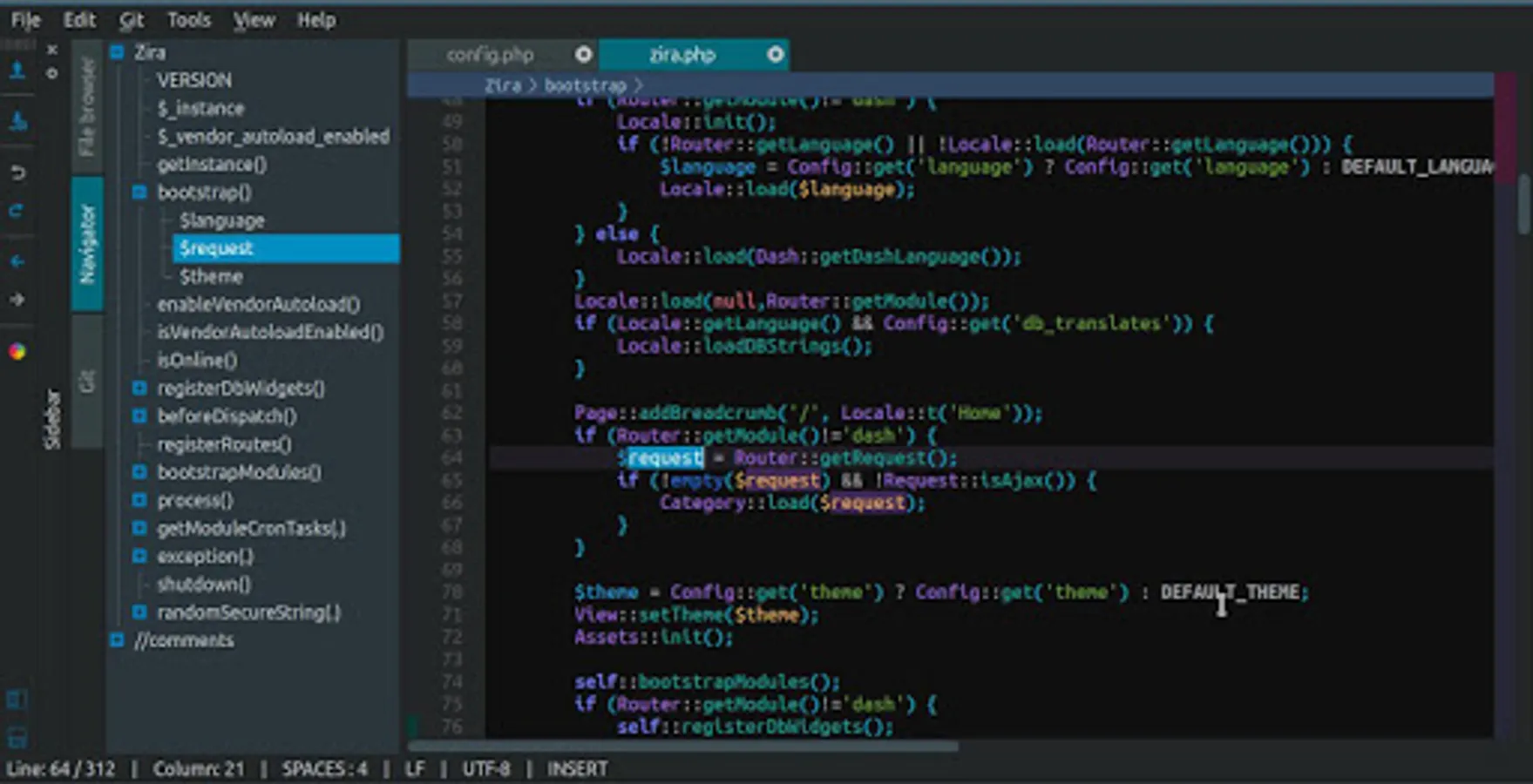Close the zira.php tab
The image size is (1533, 784).
tap(775, 55)
